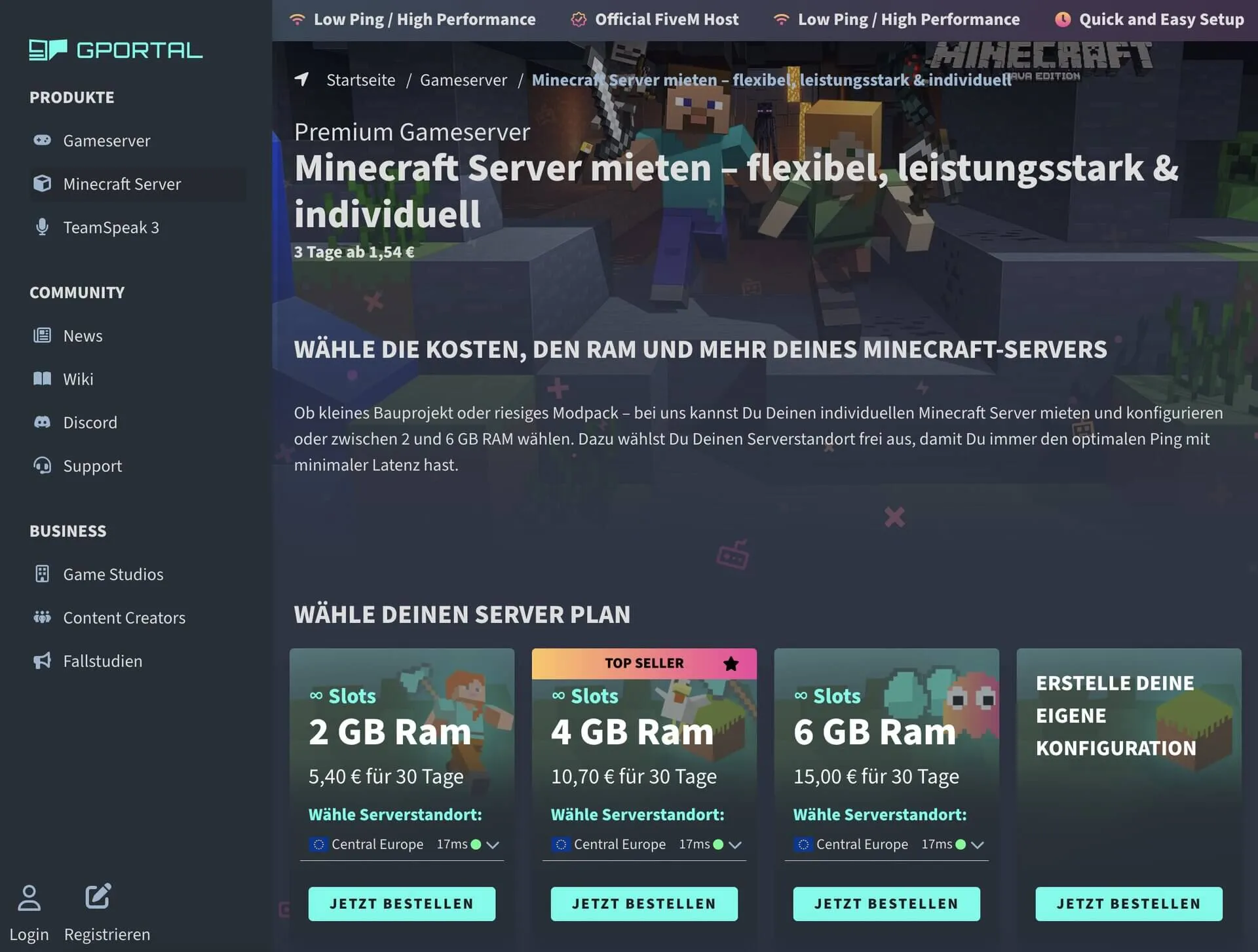Expand server location dropdown for 2 GB plan
This screenshot has height=952, width=1258.
pyautogui.click(x=402, y=845)
